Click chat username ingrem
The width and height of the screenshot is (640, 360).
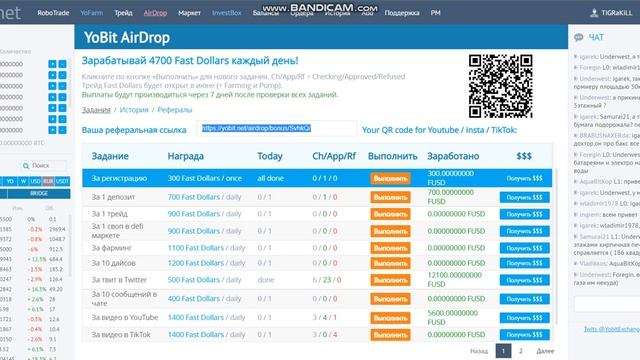pos(589,214)
